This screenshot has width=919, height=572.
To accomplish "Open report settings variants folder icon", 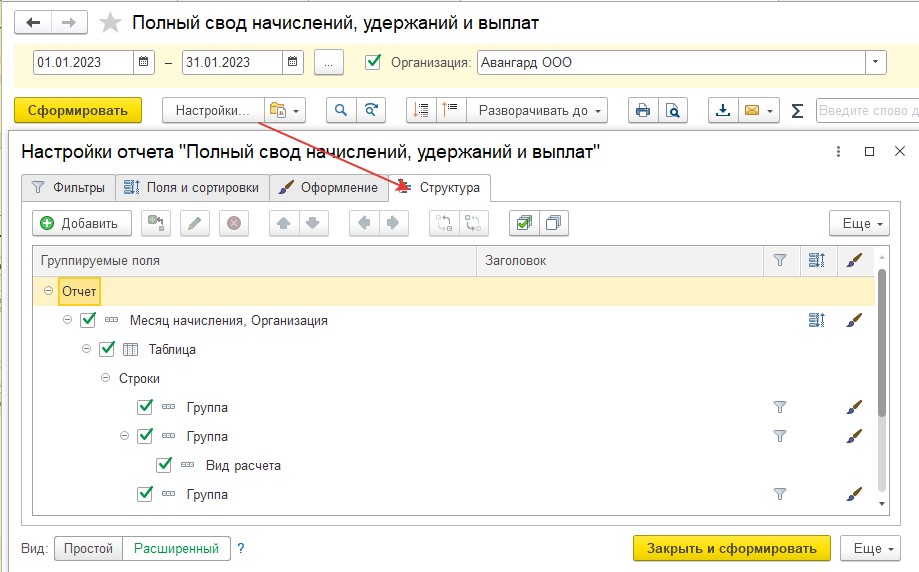I will 285,110.
